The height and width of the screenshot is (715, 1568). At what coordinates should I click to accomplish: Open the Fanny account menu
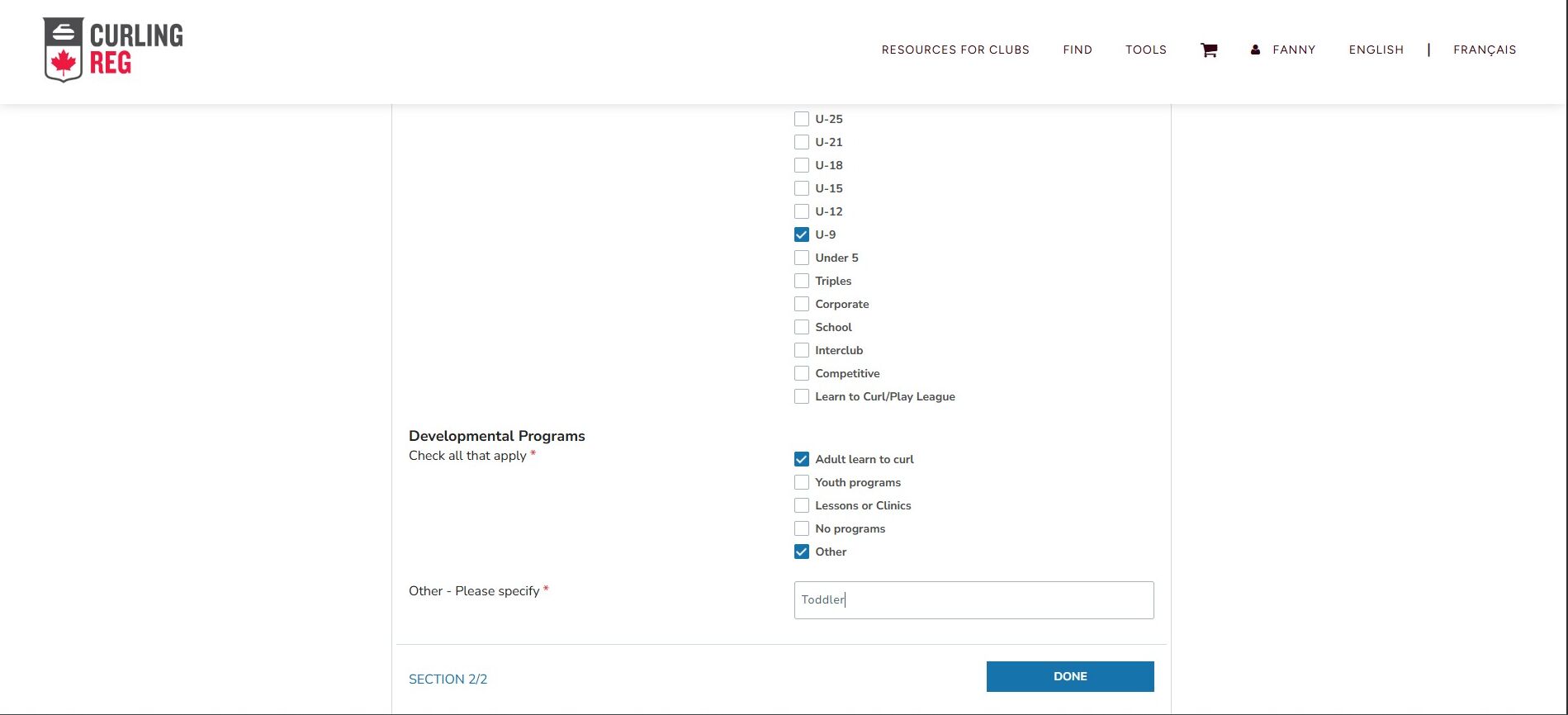coord(1294,50)
